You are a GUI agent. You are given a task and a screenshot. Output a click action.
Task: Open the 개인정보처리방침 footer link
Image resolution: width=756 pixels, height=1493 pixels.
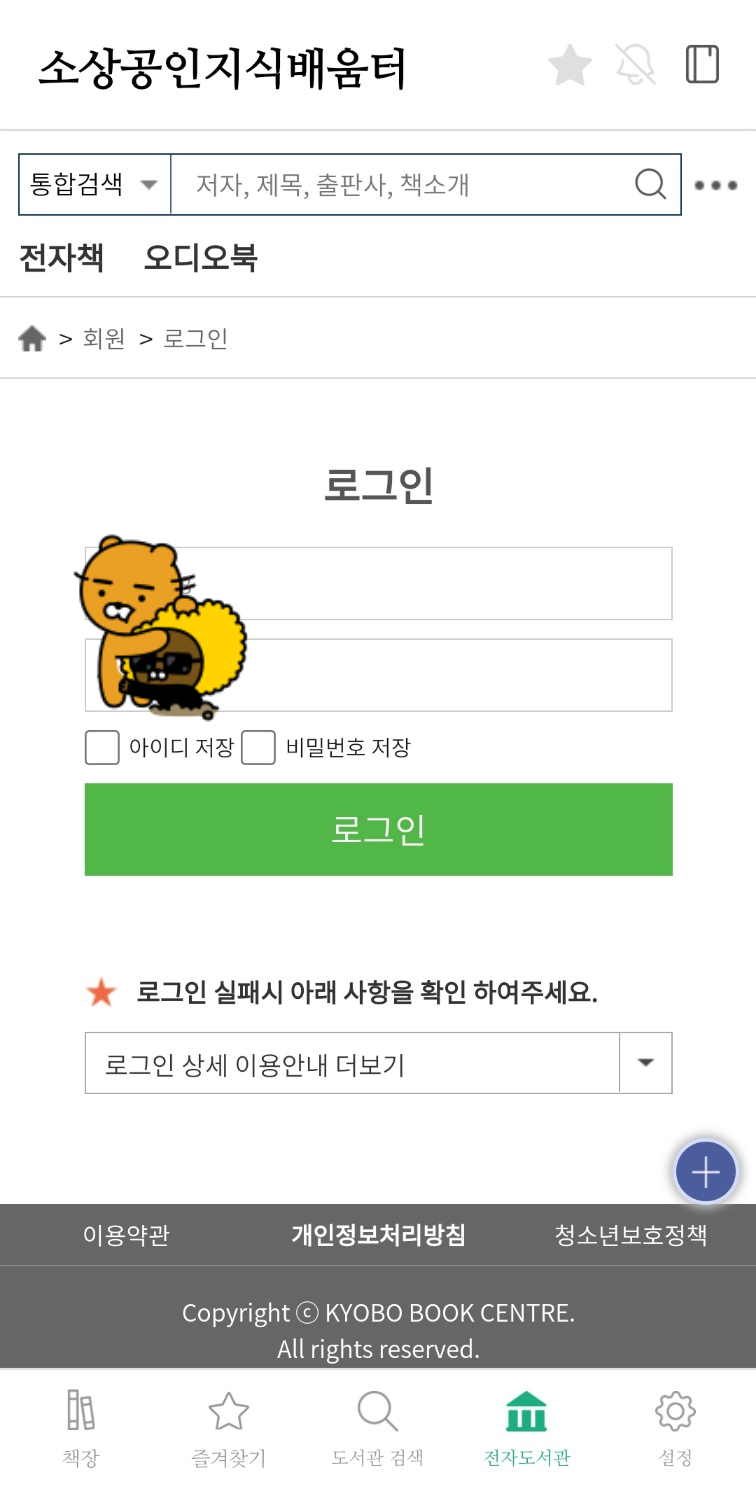click(x=377, y=1234)
